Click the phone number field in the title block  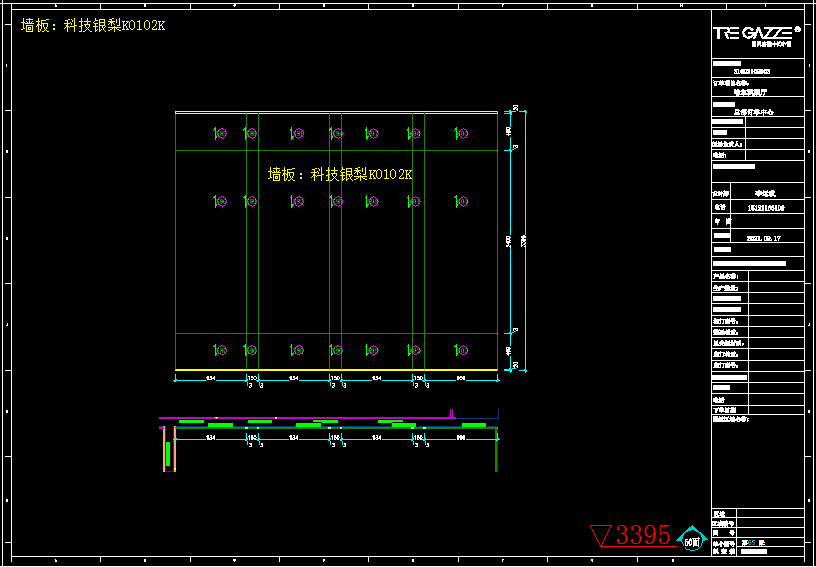coord(766,207)
